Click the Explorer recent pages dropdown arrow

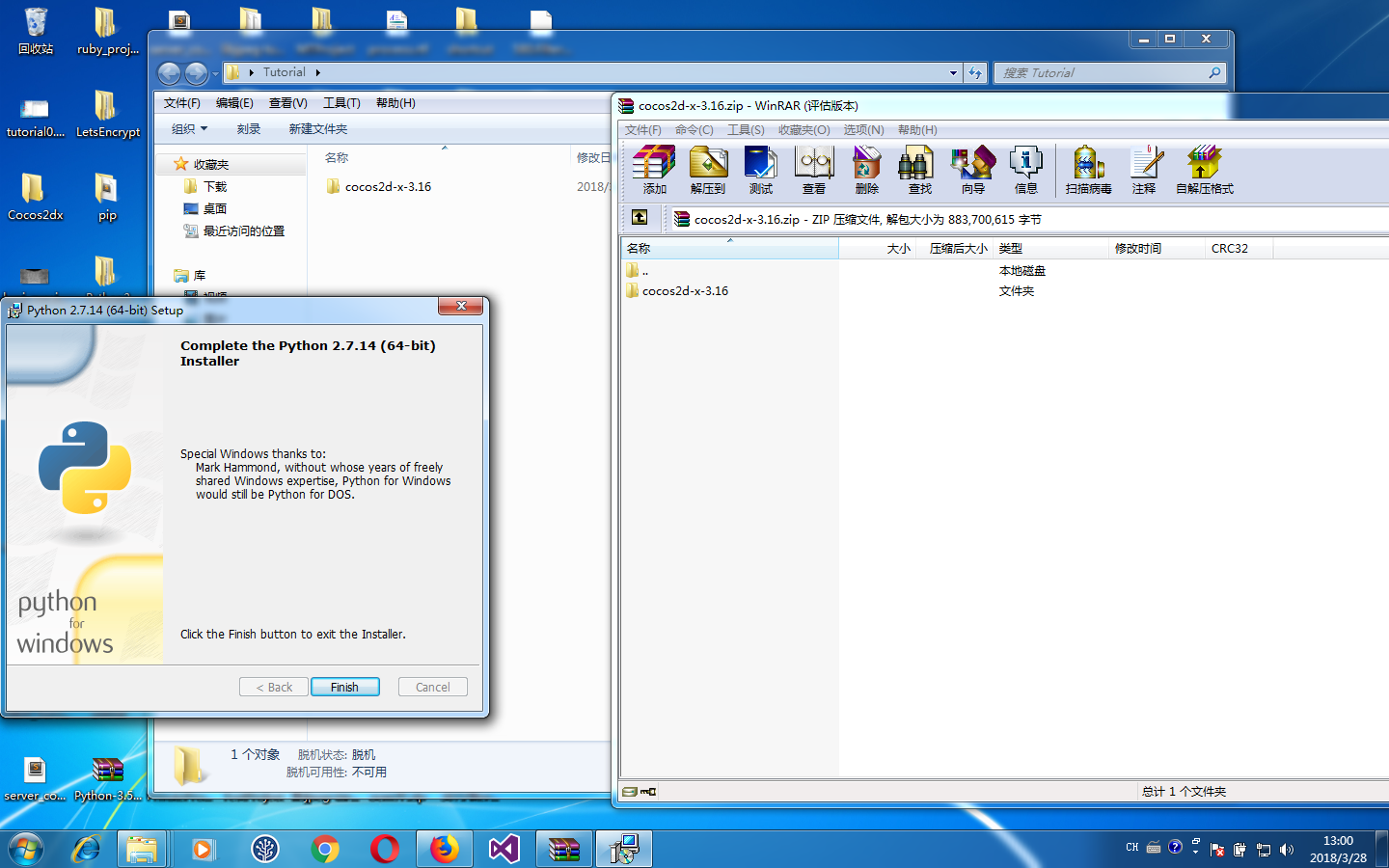215,73
